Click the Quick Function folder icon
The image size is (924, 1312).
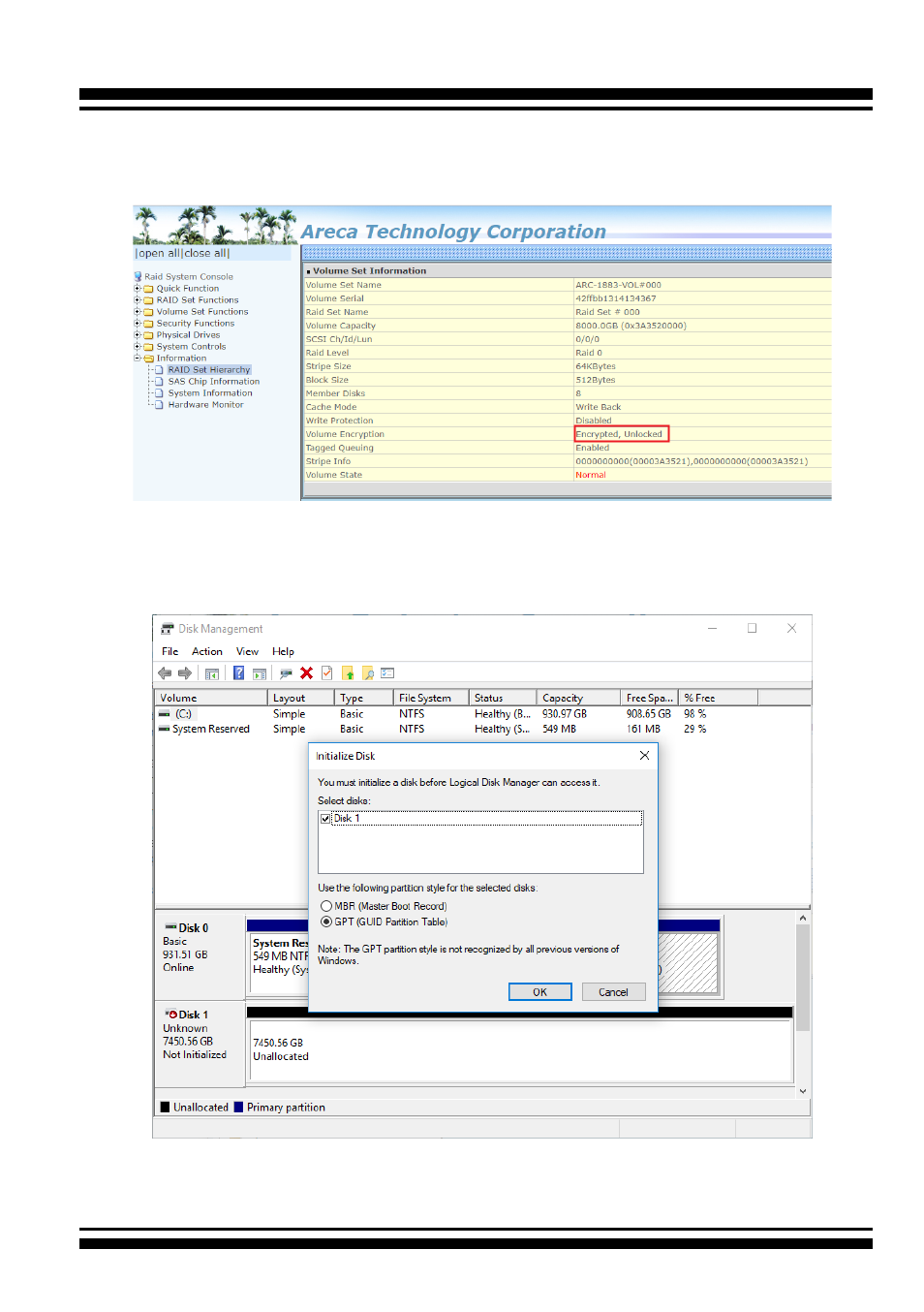149,289
